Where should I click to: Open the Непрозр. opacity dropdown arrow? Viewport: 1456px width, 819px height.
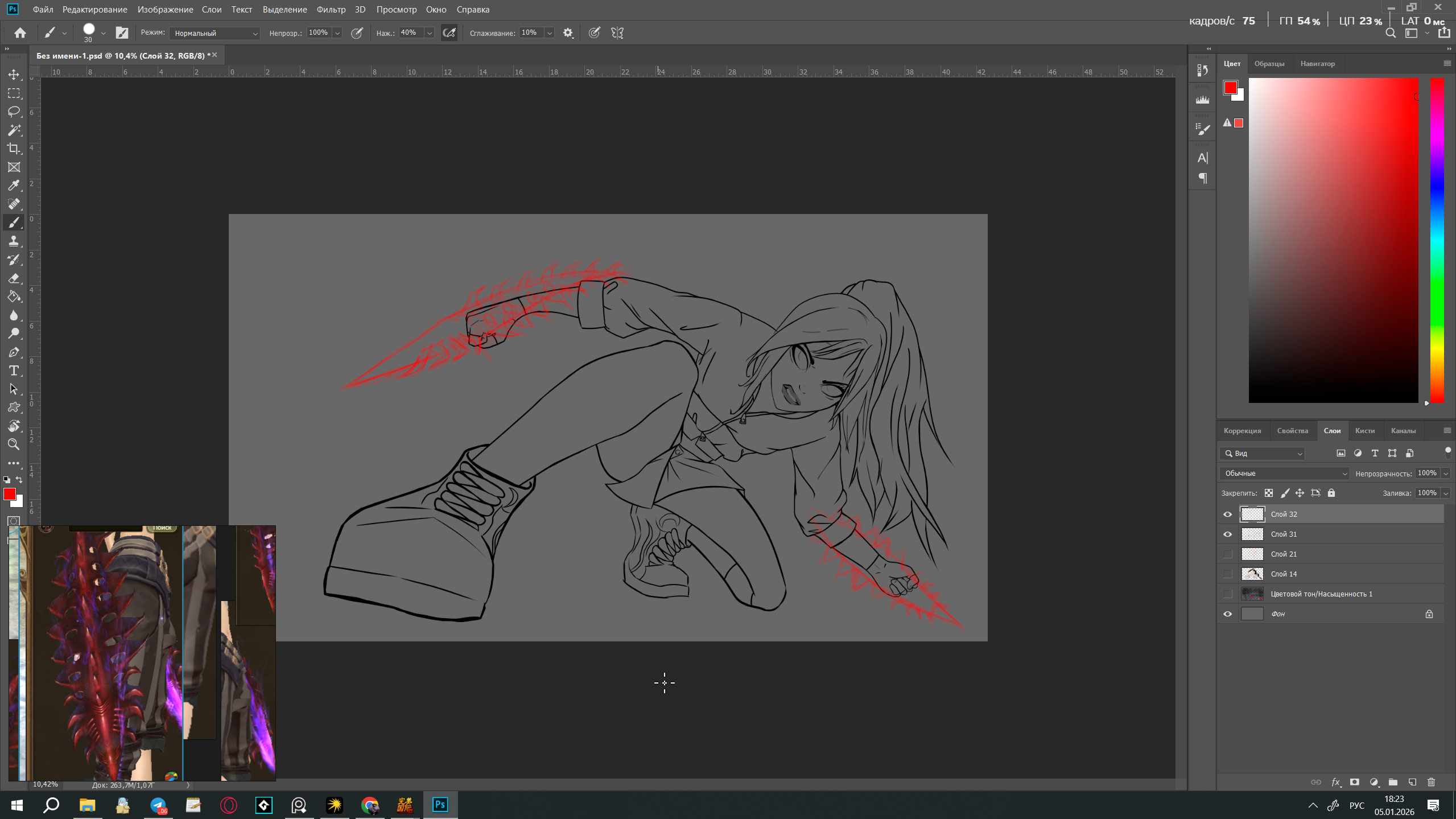tap(337, 33)
